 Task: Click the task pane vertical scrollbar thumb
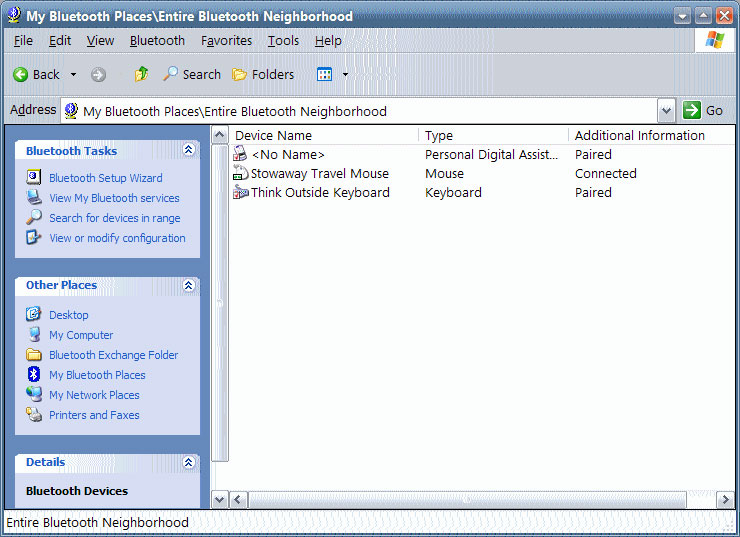(x=219, y=303)
